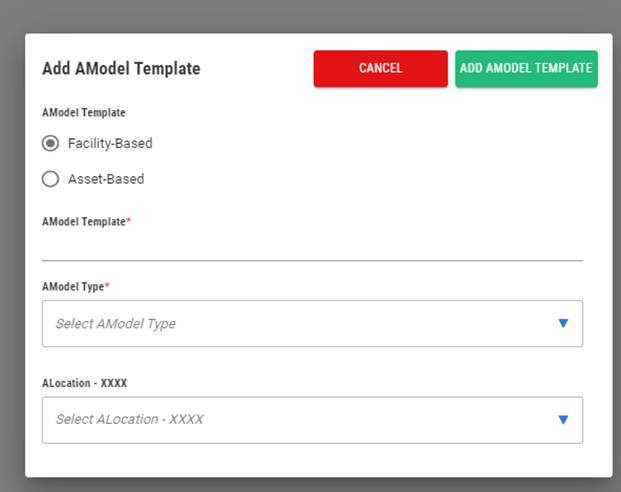Viewport: 621px width, 492px height.
Task: Open the Select AModel Type combo box
Action: pyautogui.click(x=312, y=323)
